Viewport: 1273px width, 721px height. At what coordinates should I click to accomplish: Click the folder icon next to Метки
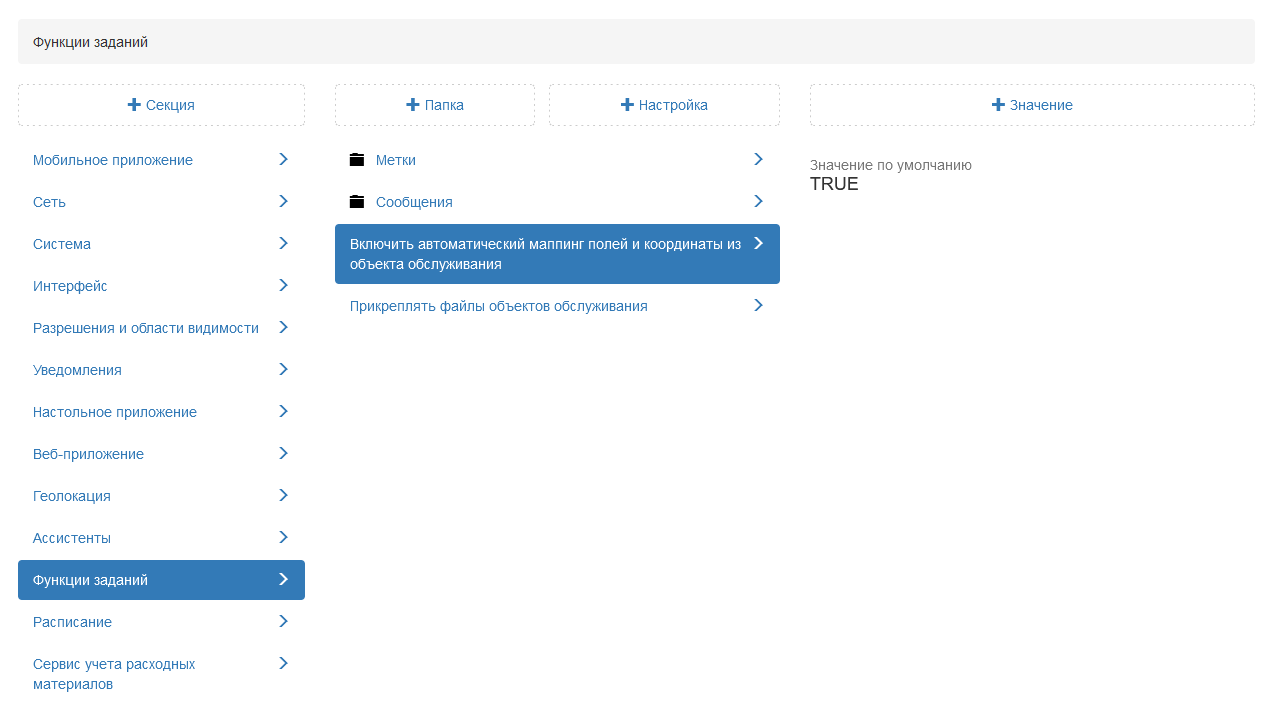[x=357, y=160]
